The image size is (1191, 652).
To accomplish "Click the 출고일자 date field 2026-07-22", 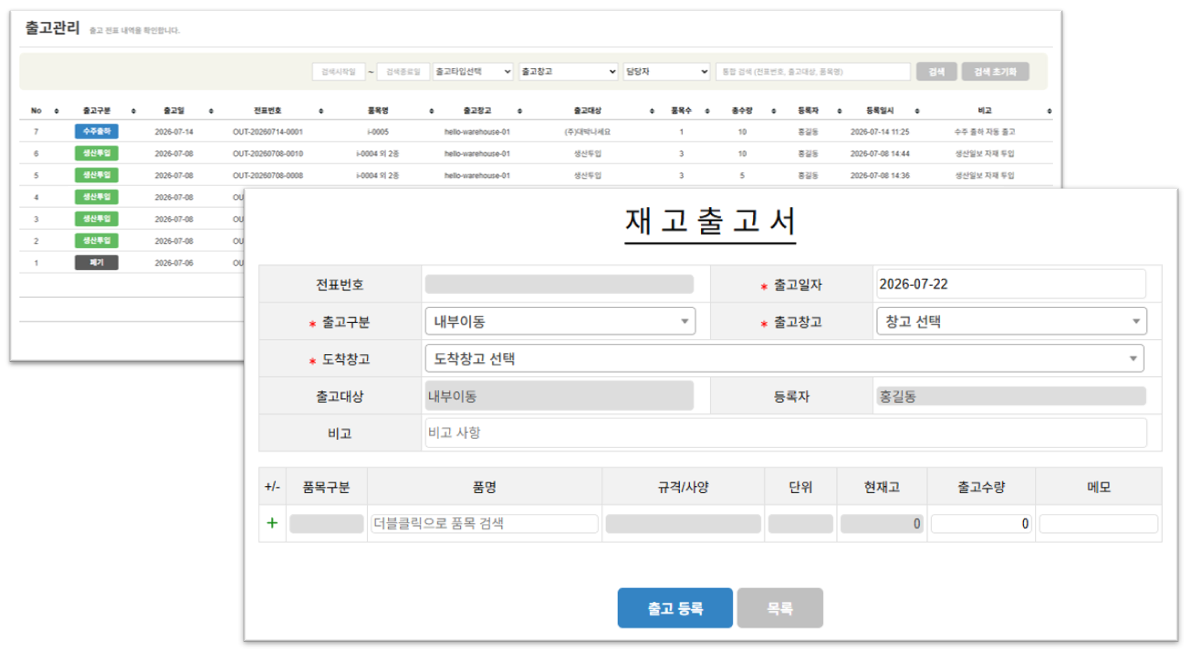I will point(1010,284).
